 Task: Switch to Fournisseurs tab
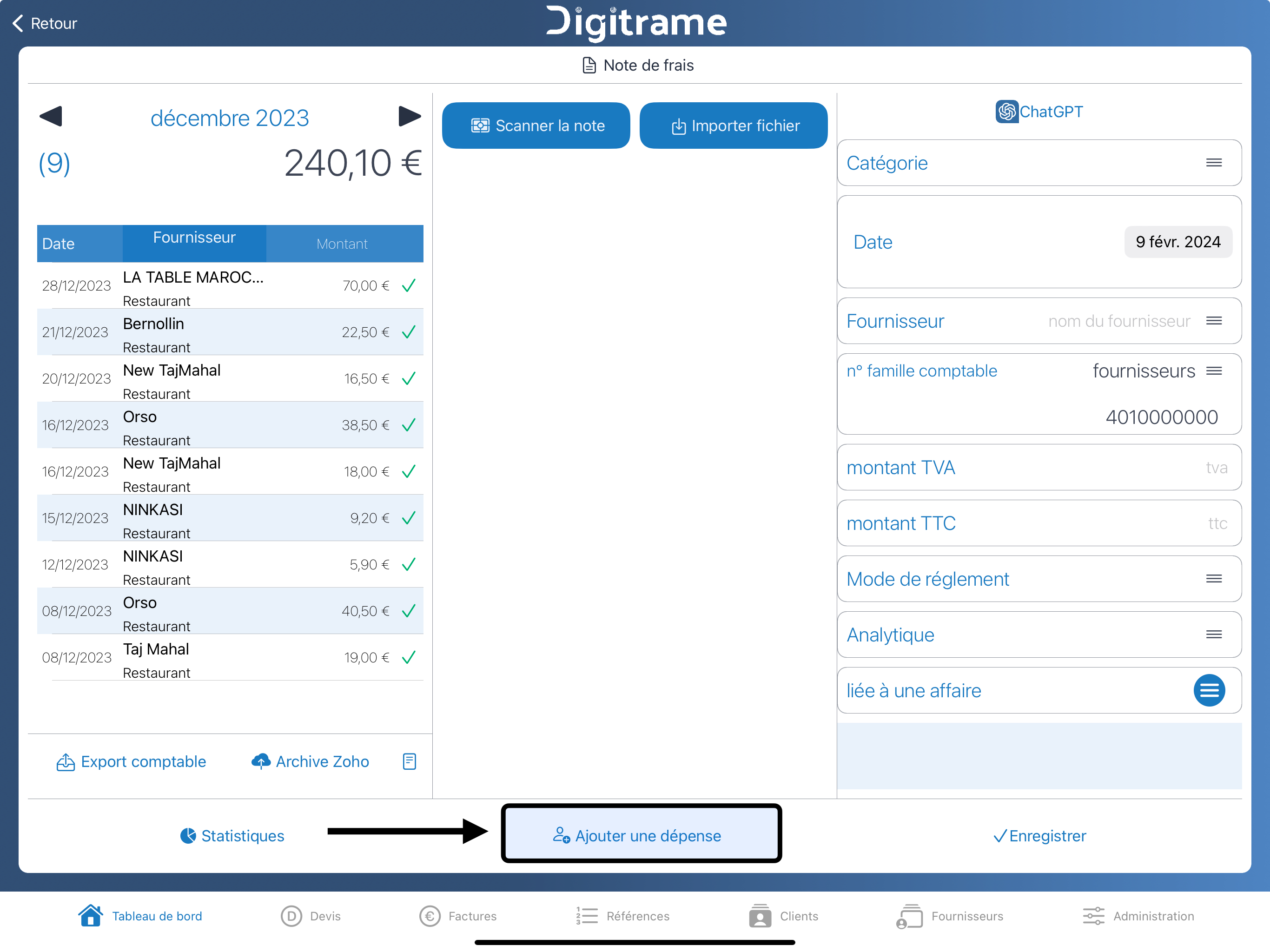[950, 916]
